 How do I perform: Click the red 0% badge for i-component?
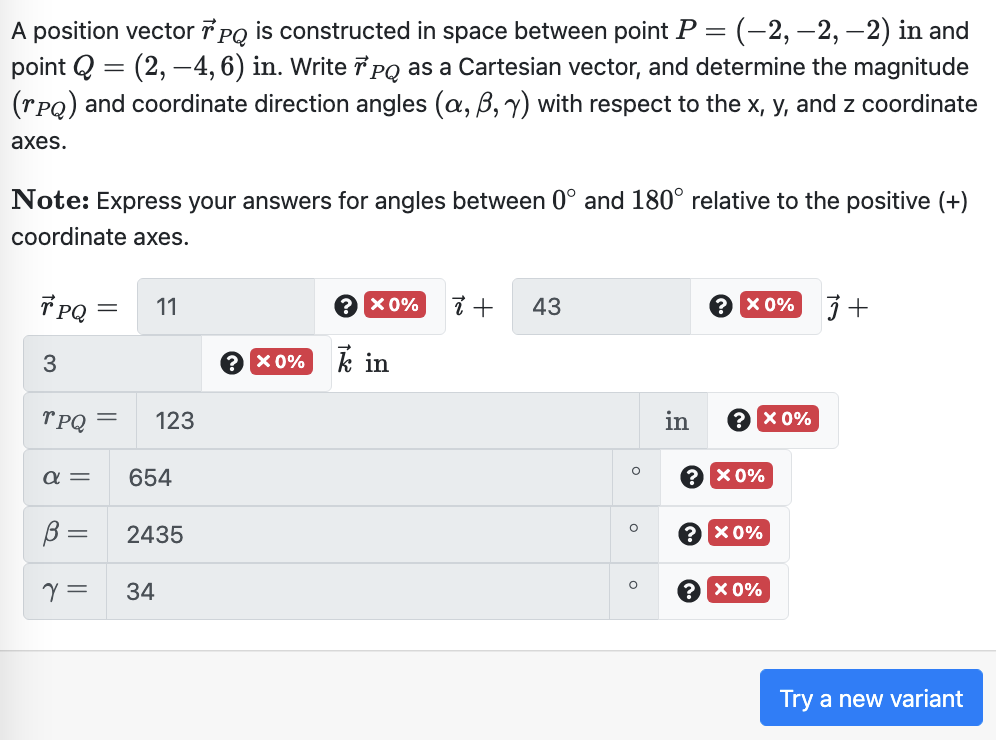pyautogui.click(x=394, y=306)
